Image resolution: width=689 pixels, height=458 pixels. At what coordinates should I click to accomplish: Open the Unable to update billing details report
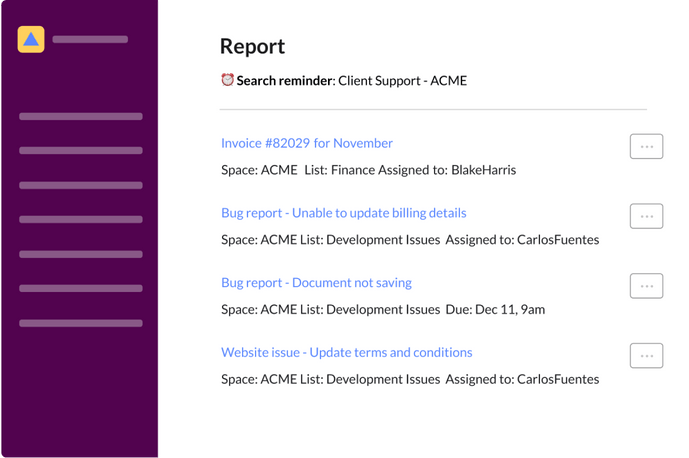pos(343,213)
